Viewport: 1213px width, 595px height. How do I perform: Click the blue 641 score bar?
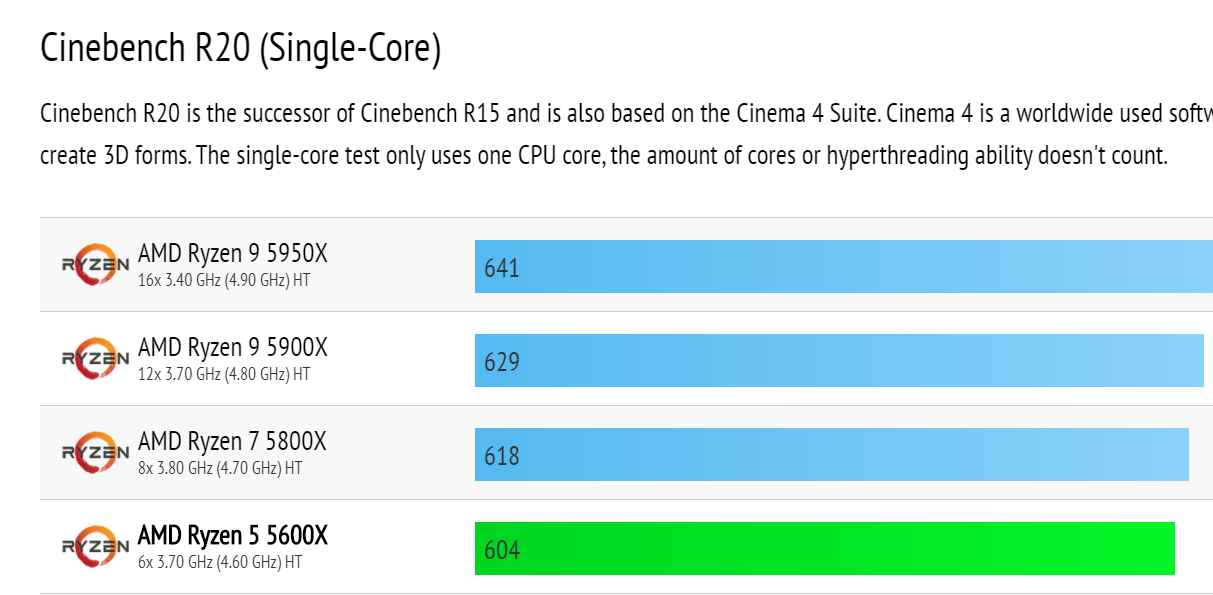point(843,267)
